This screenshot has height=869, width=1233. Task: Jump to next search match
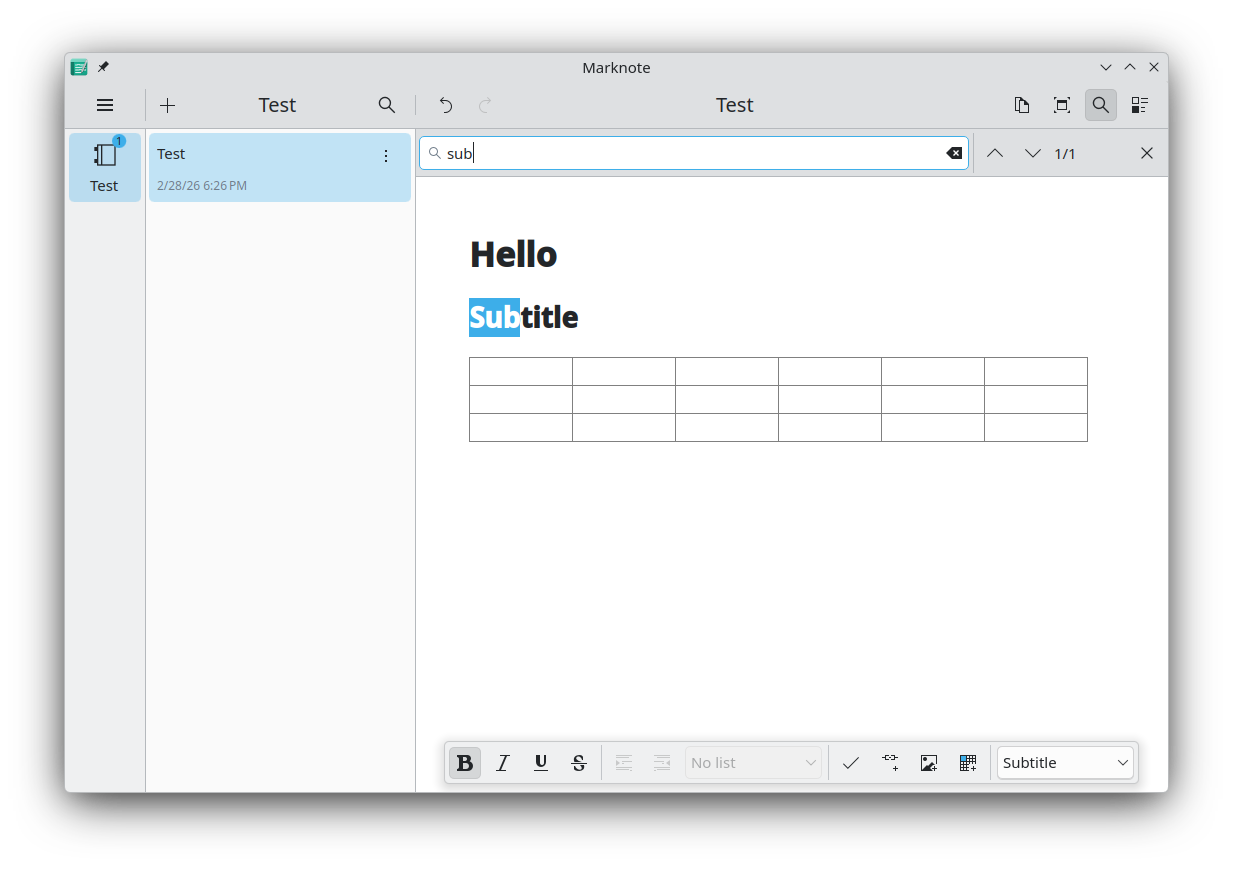point(1033,153)
